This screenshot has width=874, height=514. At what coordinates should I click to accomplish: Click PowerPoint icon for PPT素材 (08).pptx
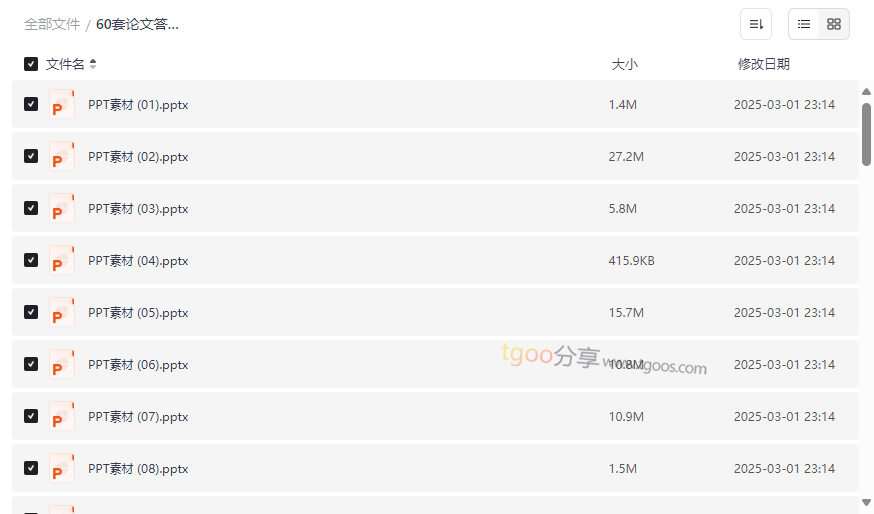coord(62,469)
